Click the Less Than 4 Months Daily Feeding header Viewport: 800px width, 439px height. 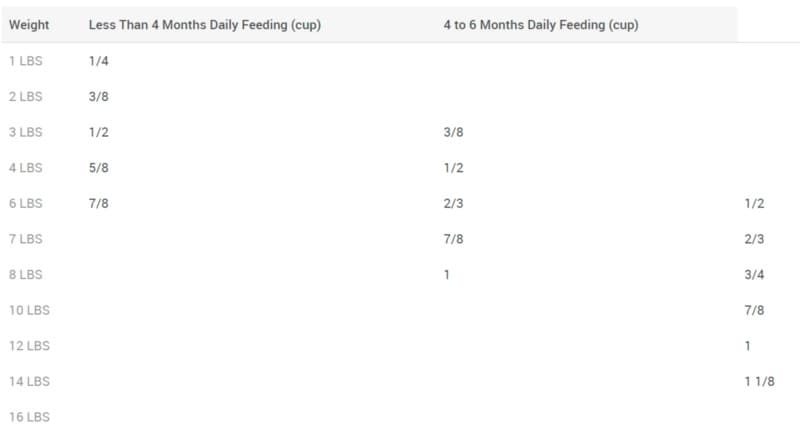(205, 25)
